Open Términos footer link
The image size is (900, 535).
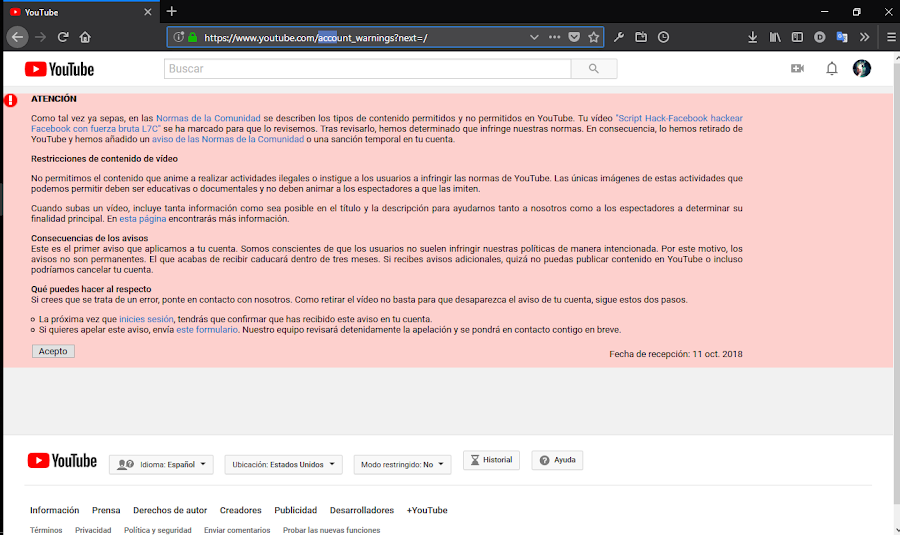[46, 530]
